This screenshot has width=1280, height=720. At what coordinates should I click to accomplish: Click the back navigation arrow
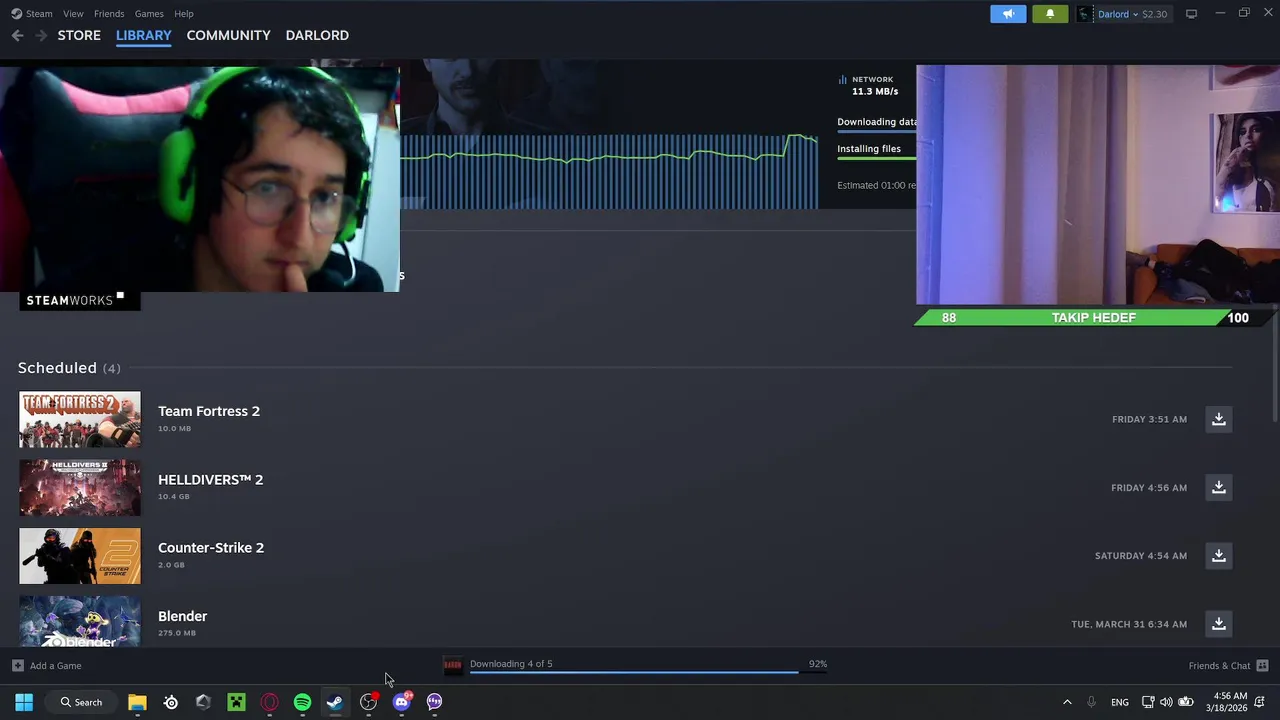18,35
